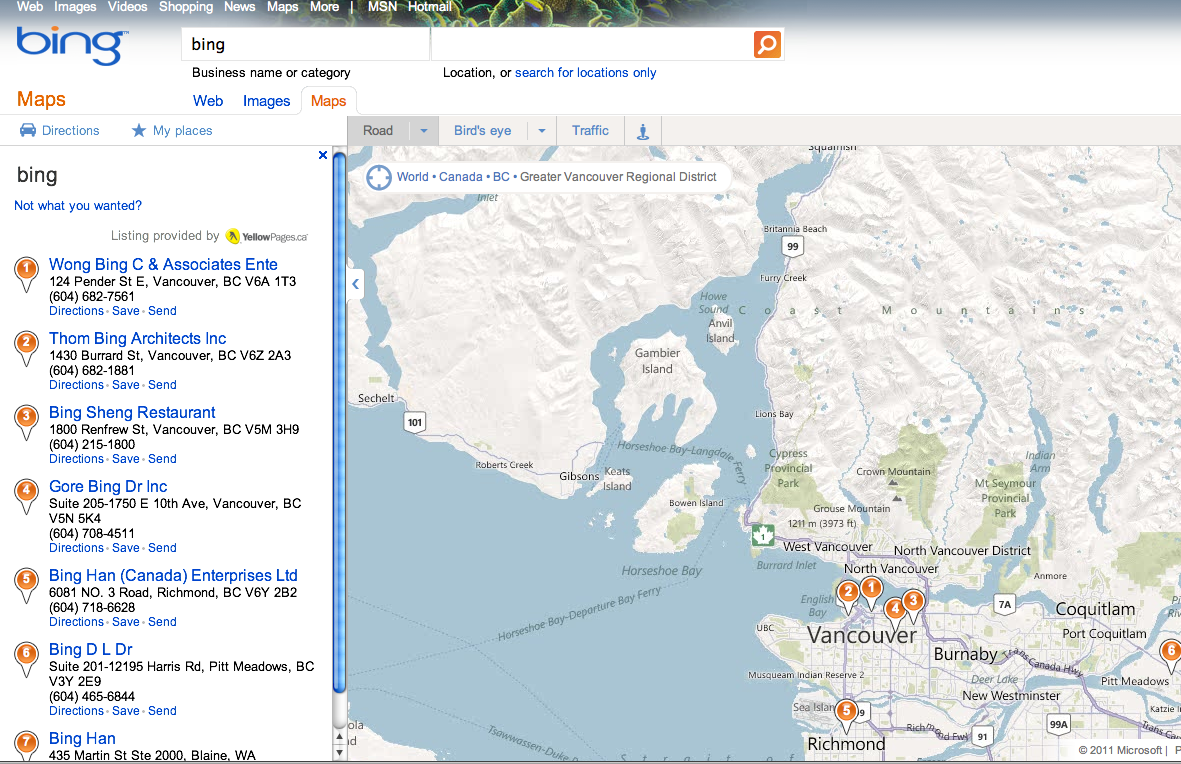Click the Directions car icon
Image resolution: width=1181 pixels, height=764 pixels.
click(28, 131)
